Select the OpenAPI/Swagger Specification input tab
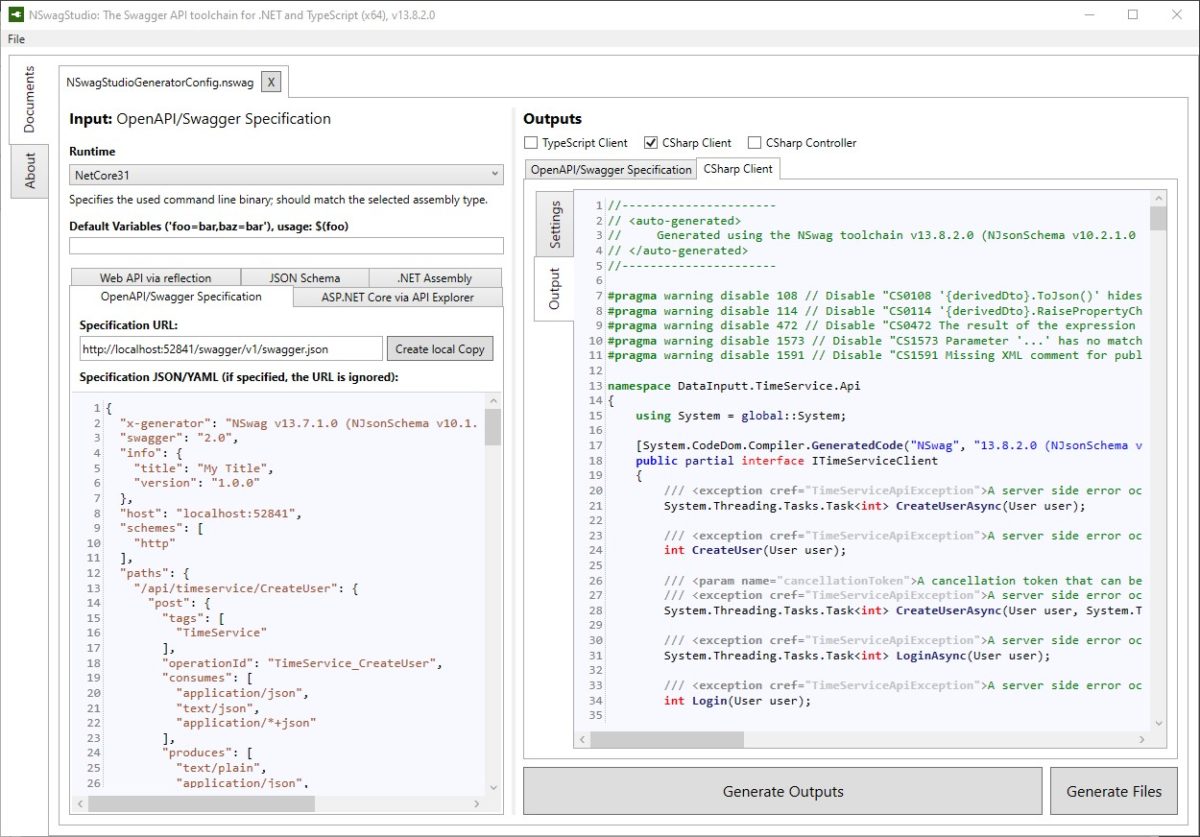The width and height of the screenshot is (1200, 837). click(181, 297)
